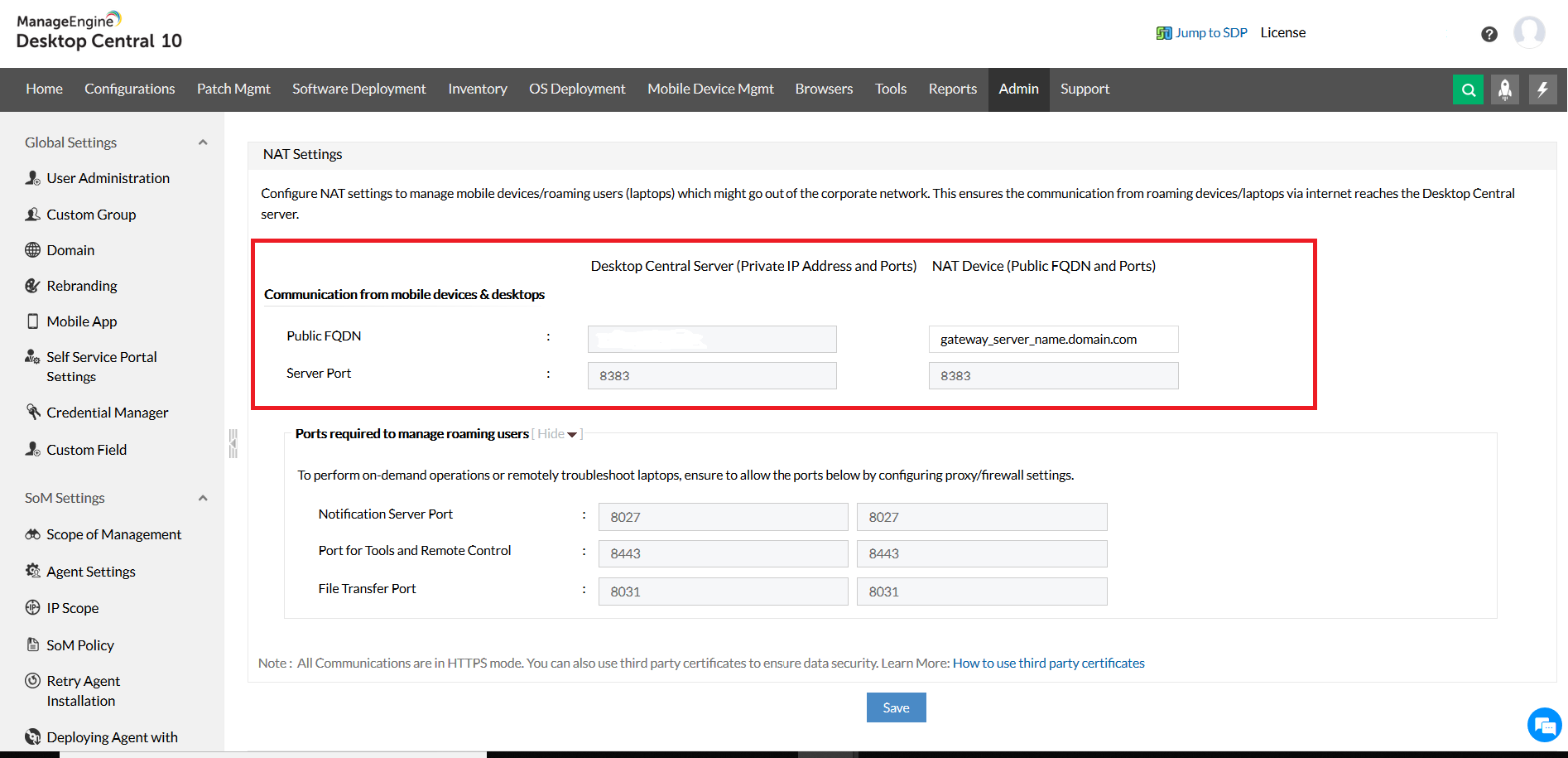This screenshot has width=1568, height=758.
Task: Open the user profile avatar
Action: coord(1529,33)
